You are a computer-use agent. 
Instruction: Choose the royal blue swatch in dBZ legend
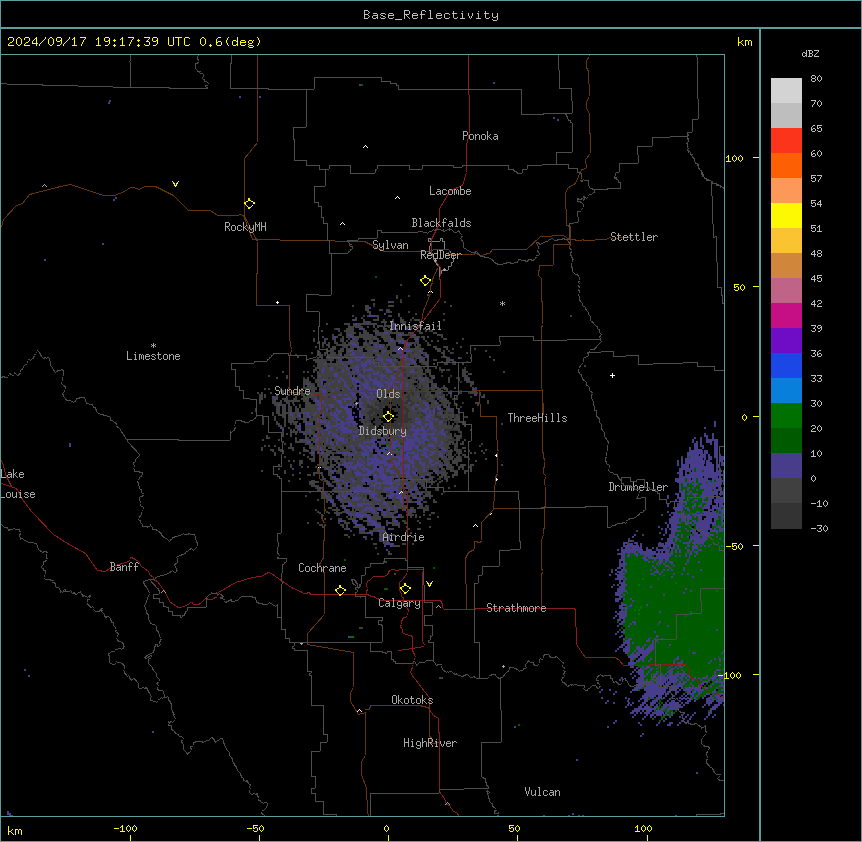click(x=786, y=365)
